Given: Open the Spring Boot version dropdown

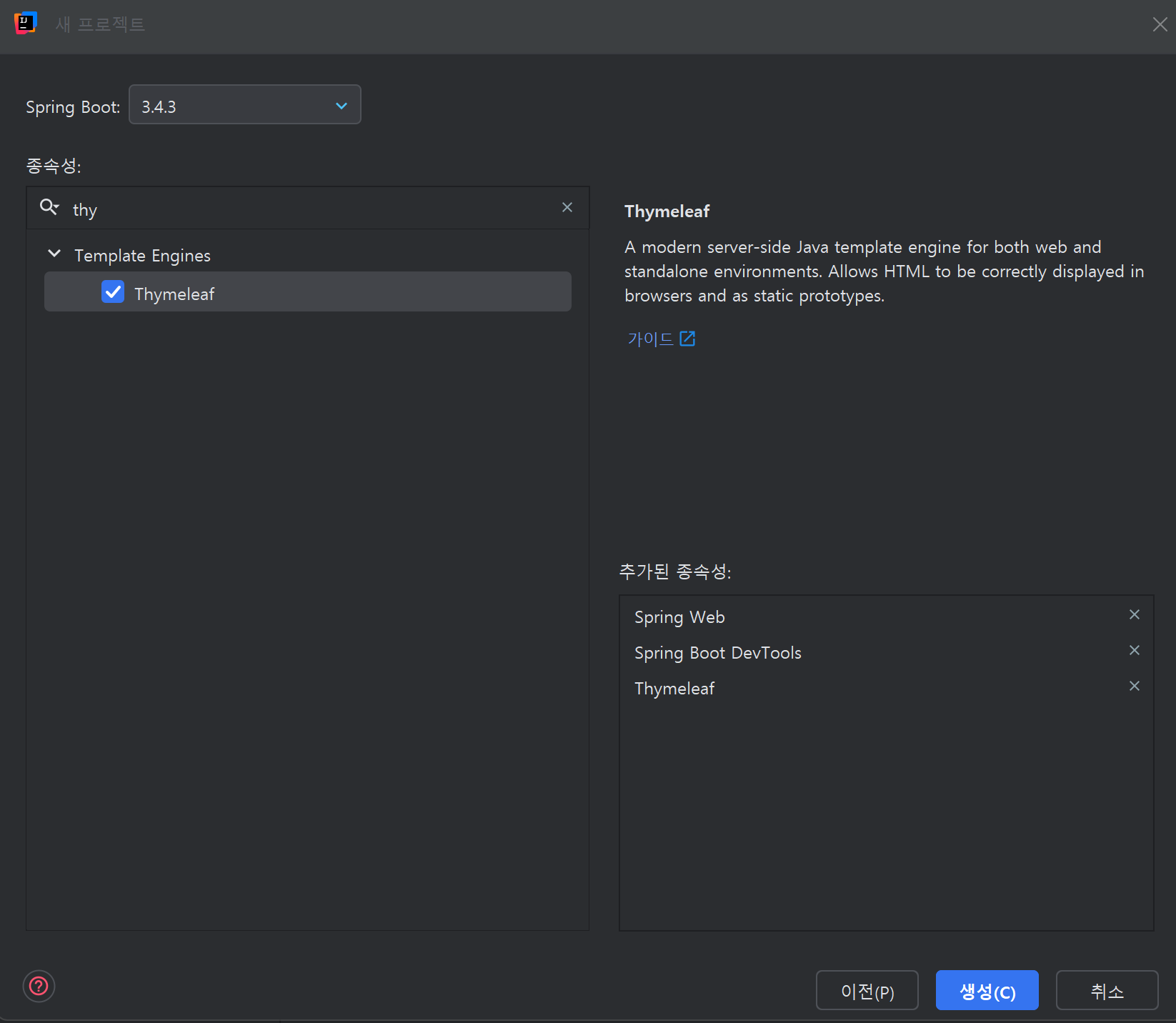Looking at the screenshot, I should pyautogui.click(x=245, y=104).
